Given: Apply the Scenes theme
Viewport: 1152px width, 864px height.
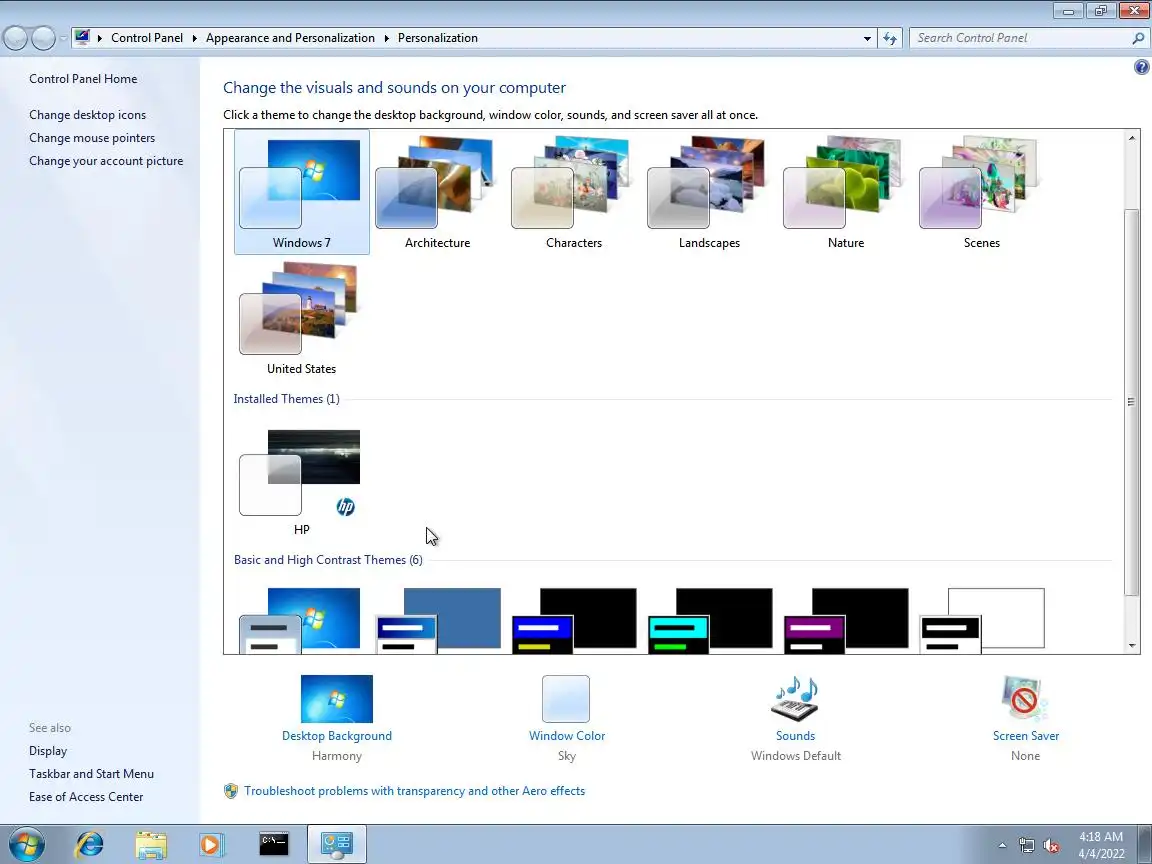Looking at the screenshot, I should tap(982, 192).
